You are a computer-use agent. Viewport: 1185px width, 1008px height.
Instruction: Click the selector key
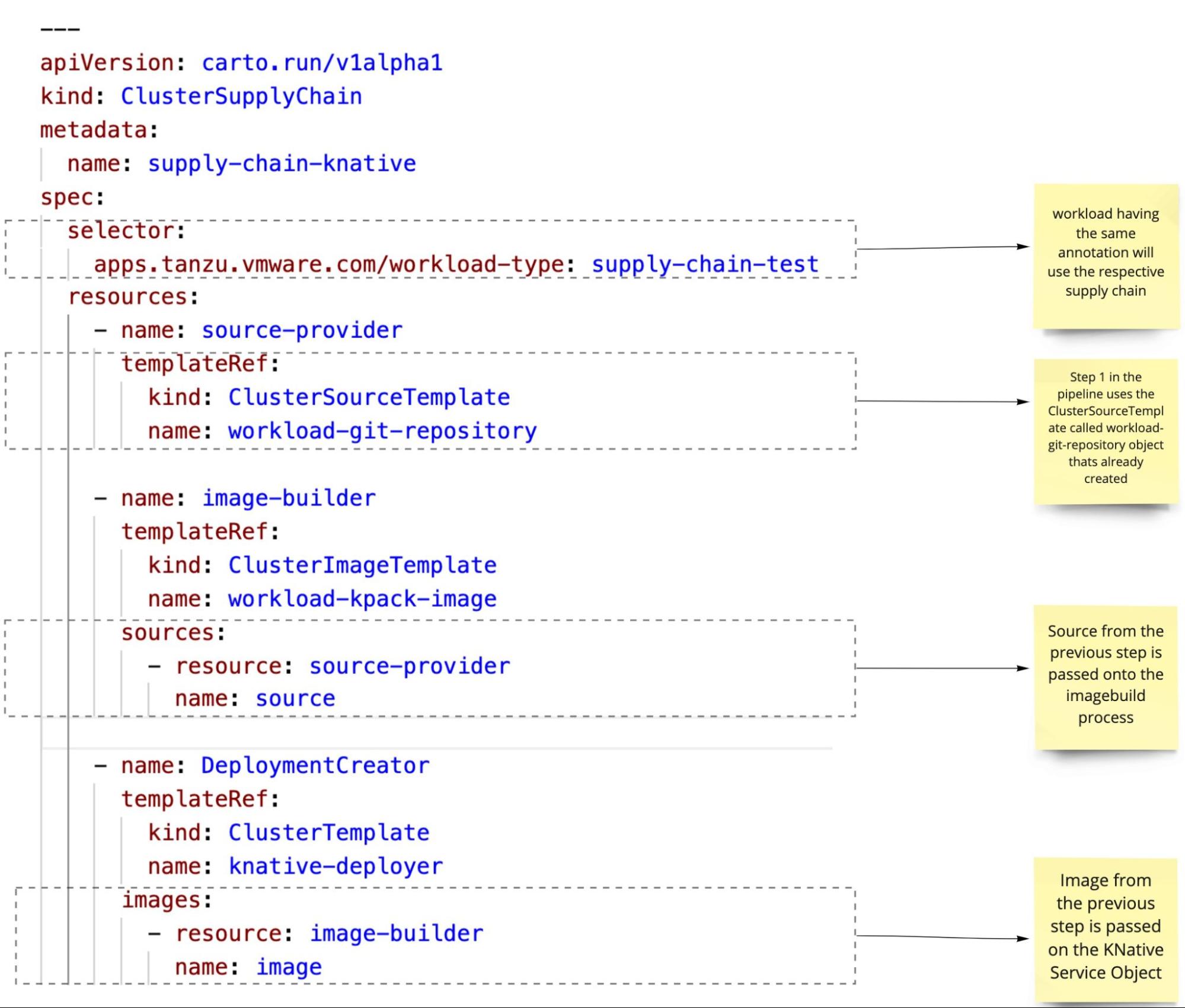(x=120, y=231)
